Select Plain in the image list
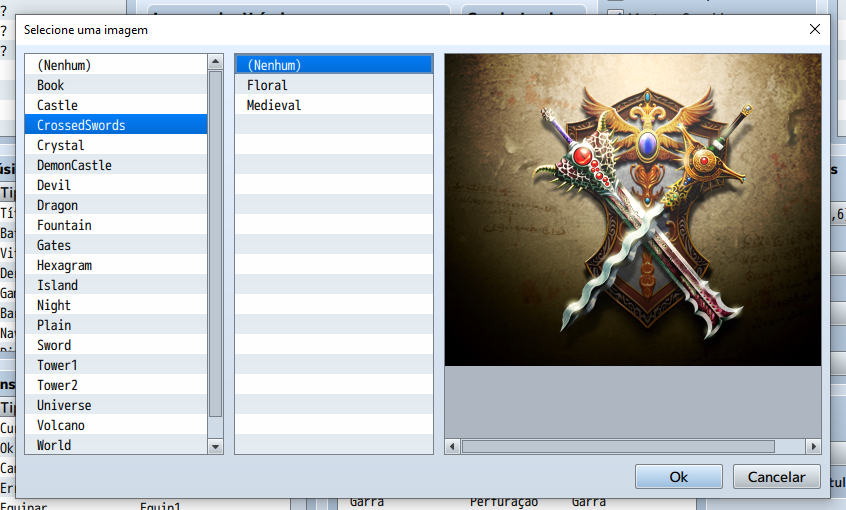 116,325
